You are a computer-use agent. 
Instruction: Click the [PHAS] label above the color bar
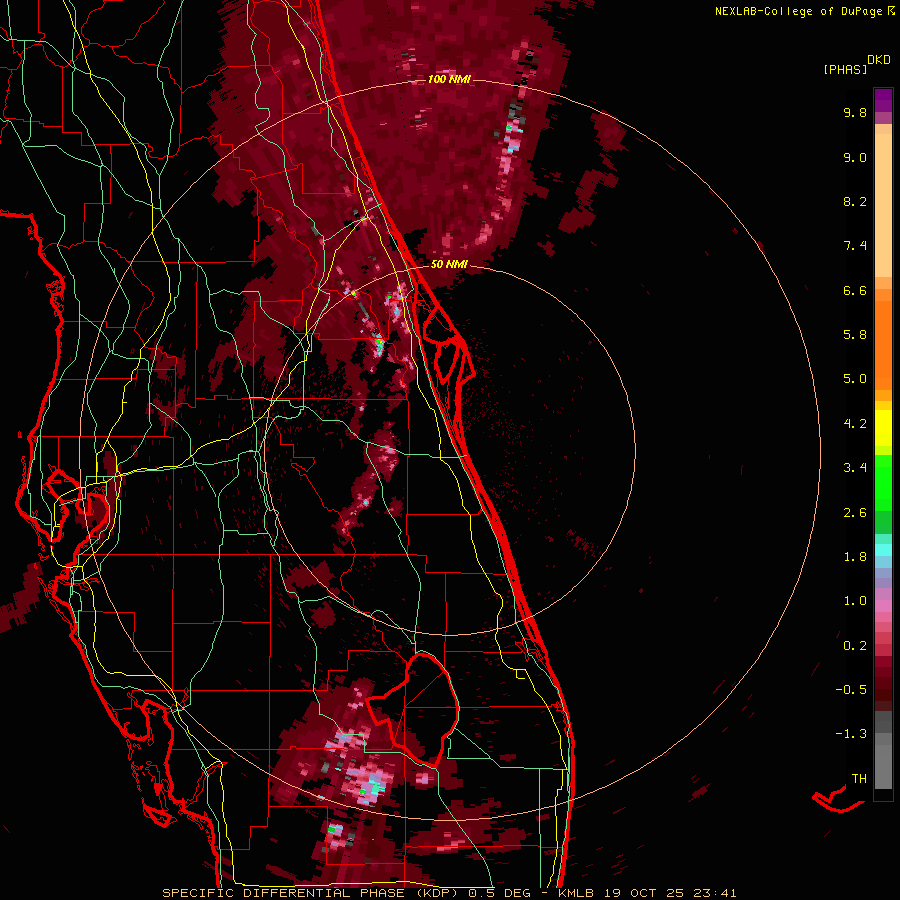pyautogui.click(x=845, y=69)
